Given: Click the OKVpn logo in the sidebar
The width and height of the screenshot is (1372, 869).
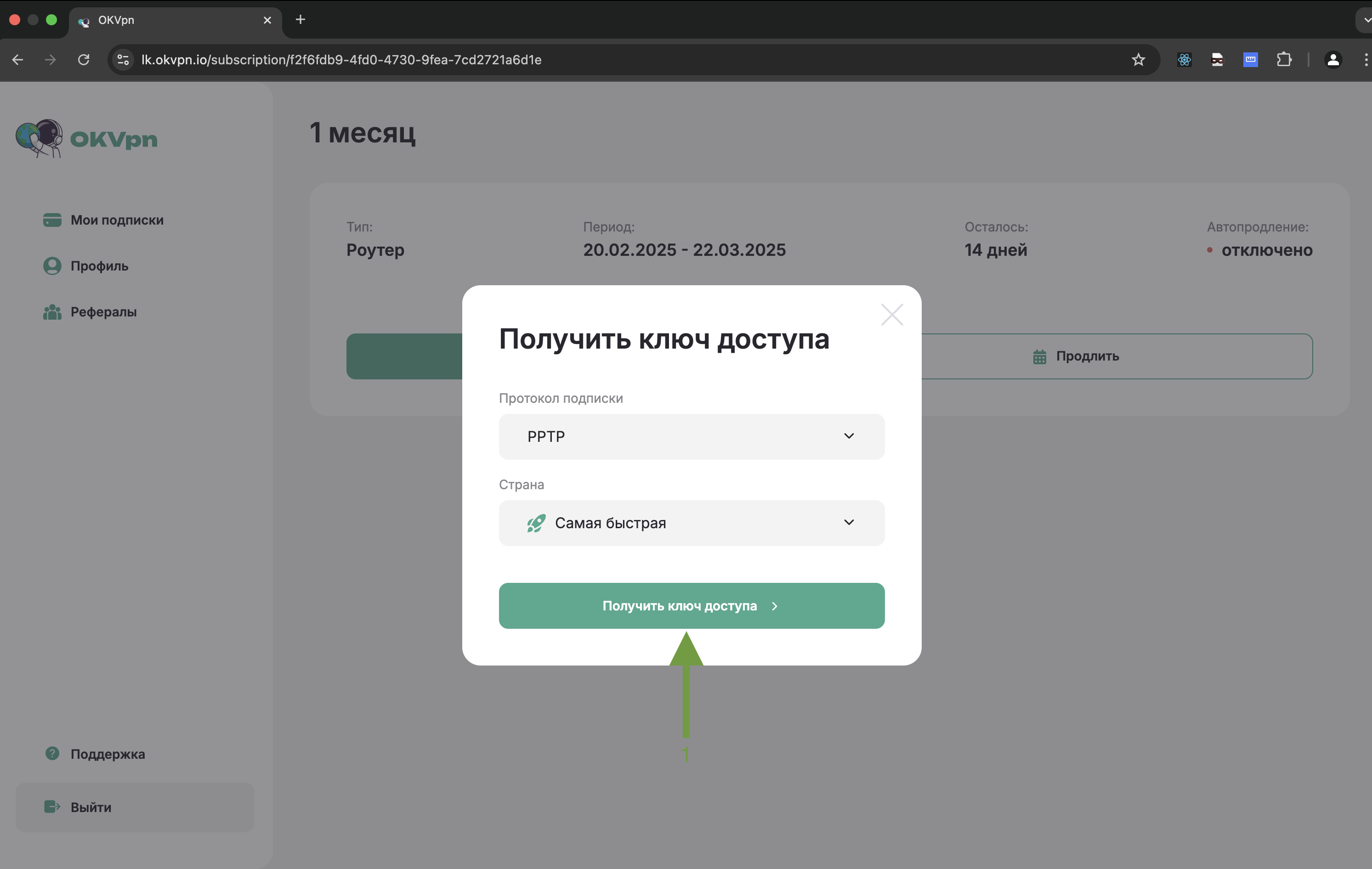Looking at the screenshot, I should pos(85,138).
